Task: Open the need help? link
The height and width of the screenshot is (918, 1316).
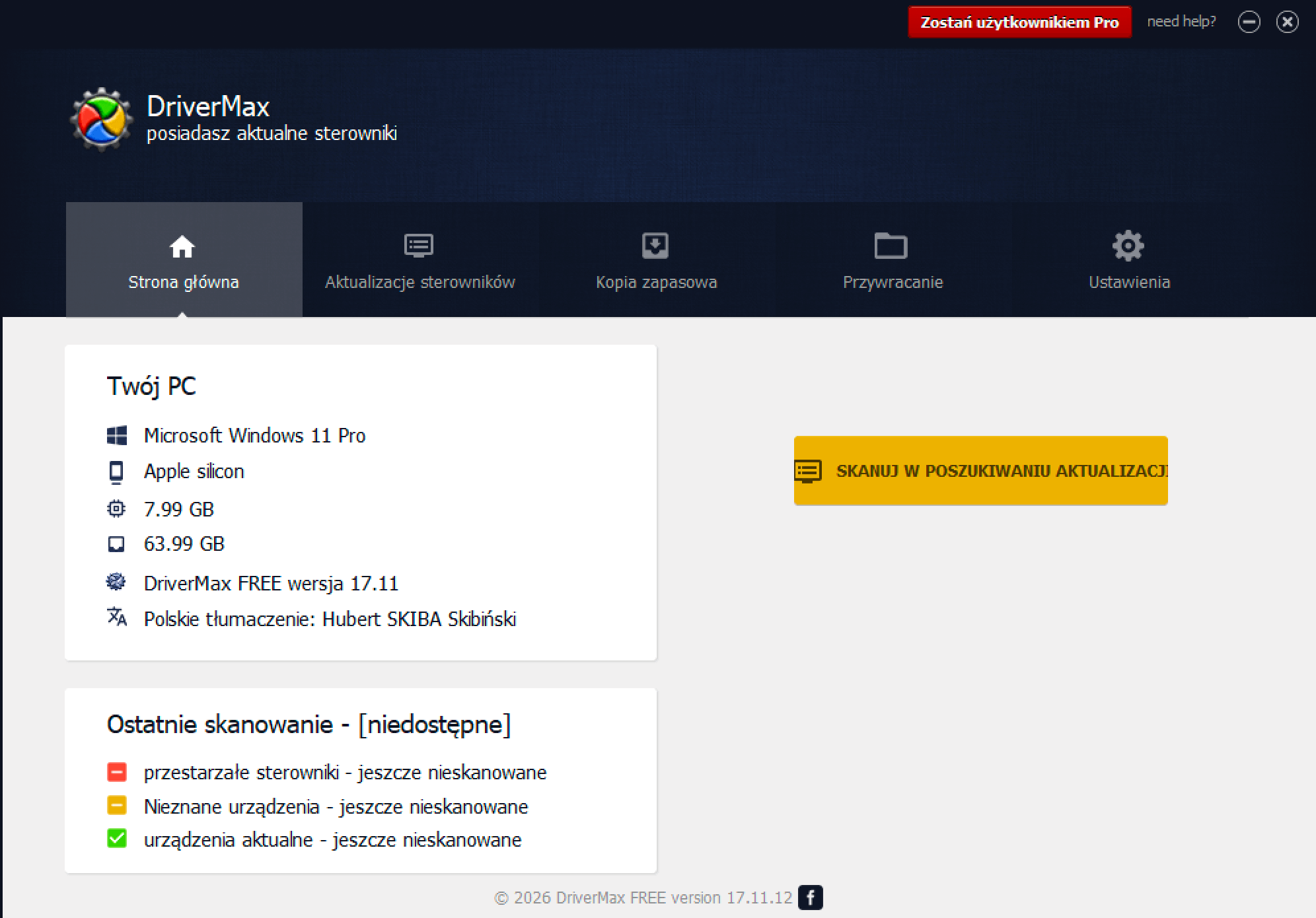Action: pyautogui.click(x=1181, y=21)
